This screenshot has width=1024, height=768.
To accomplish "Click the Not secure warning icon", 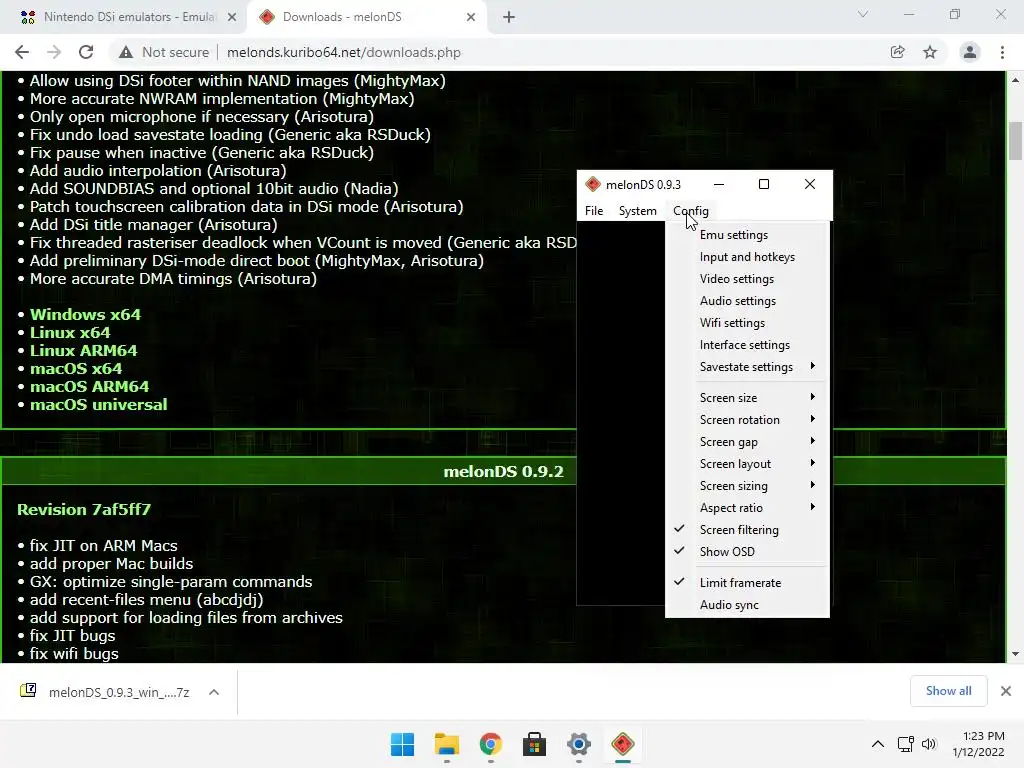I will point(126,52).
